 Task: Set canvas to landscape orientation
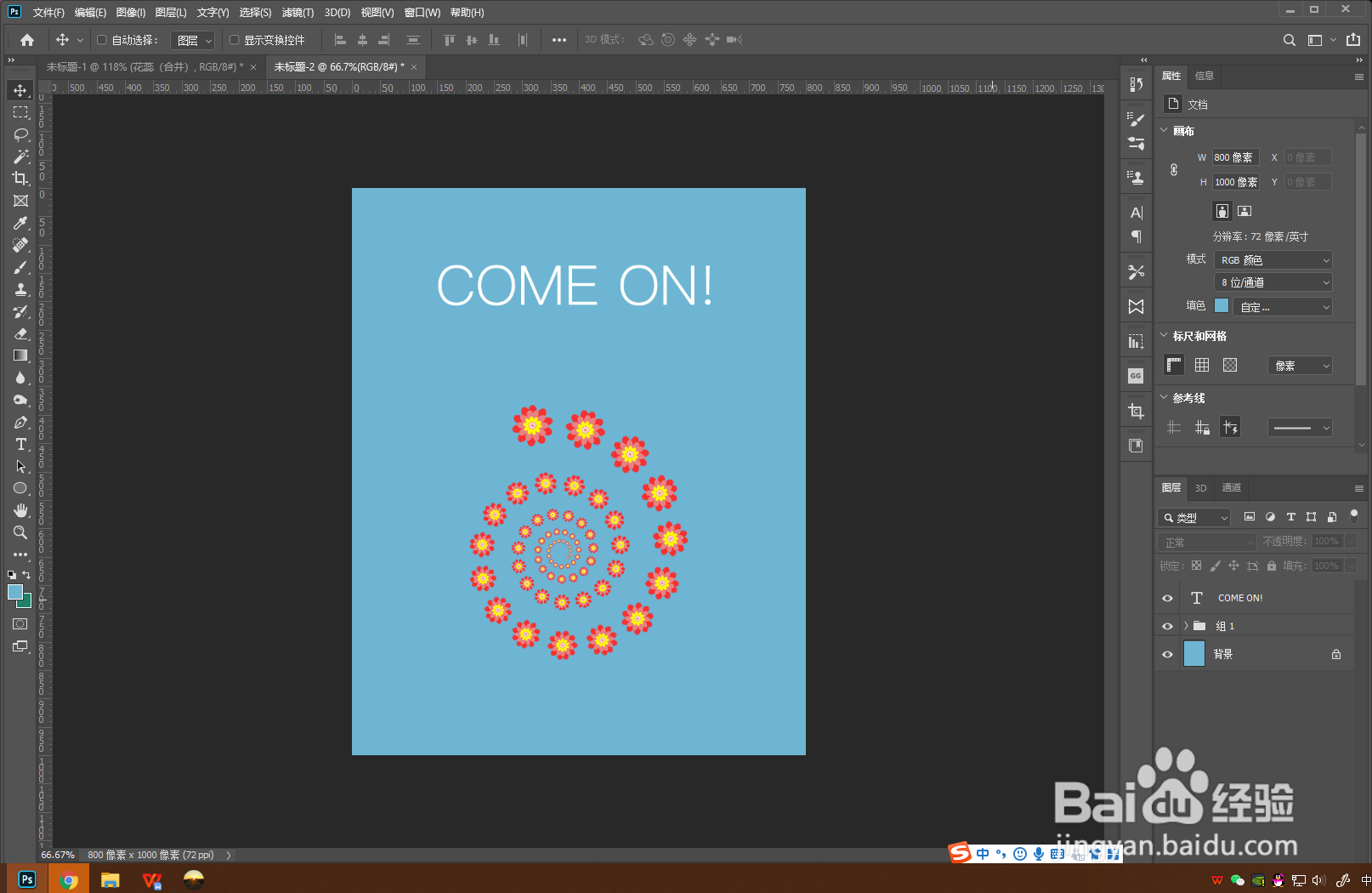point(1244,211)
